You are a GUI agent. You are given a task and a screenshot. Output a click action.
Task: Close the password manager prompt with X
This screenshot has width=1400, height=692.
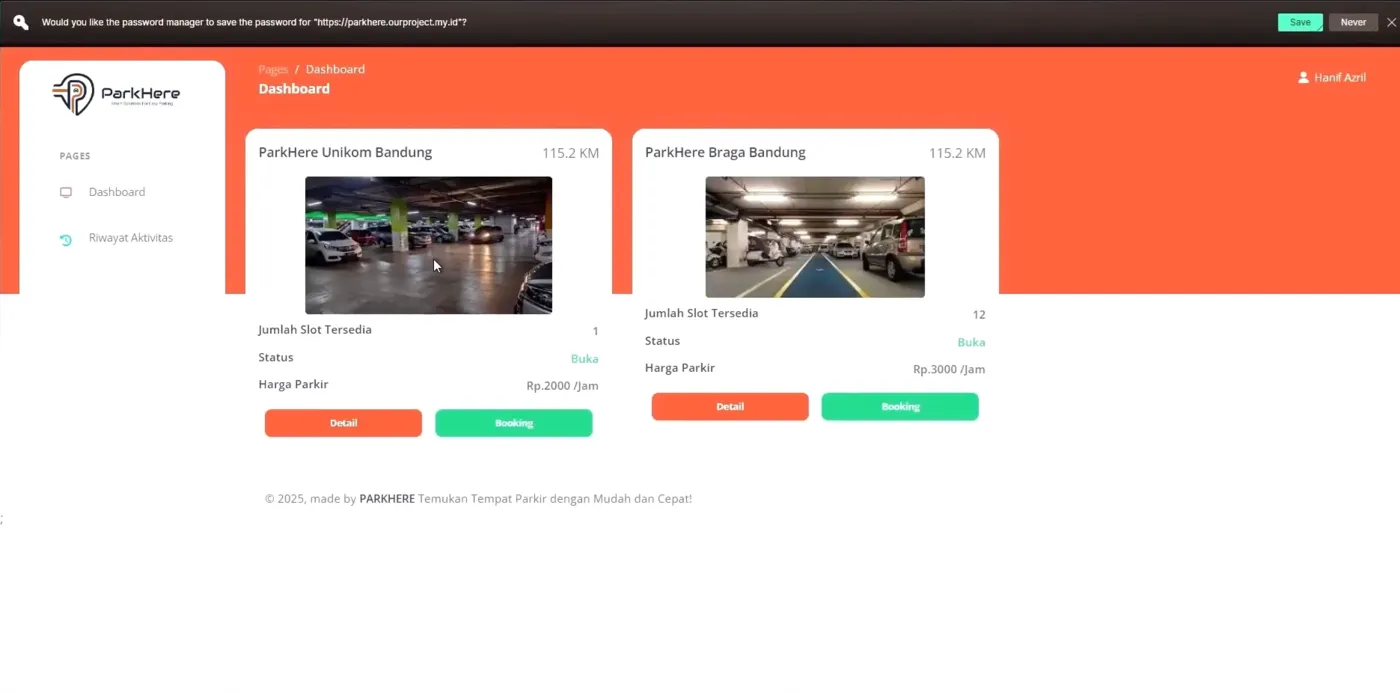1391,22
